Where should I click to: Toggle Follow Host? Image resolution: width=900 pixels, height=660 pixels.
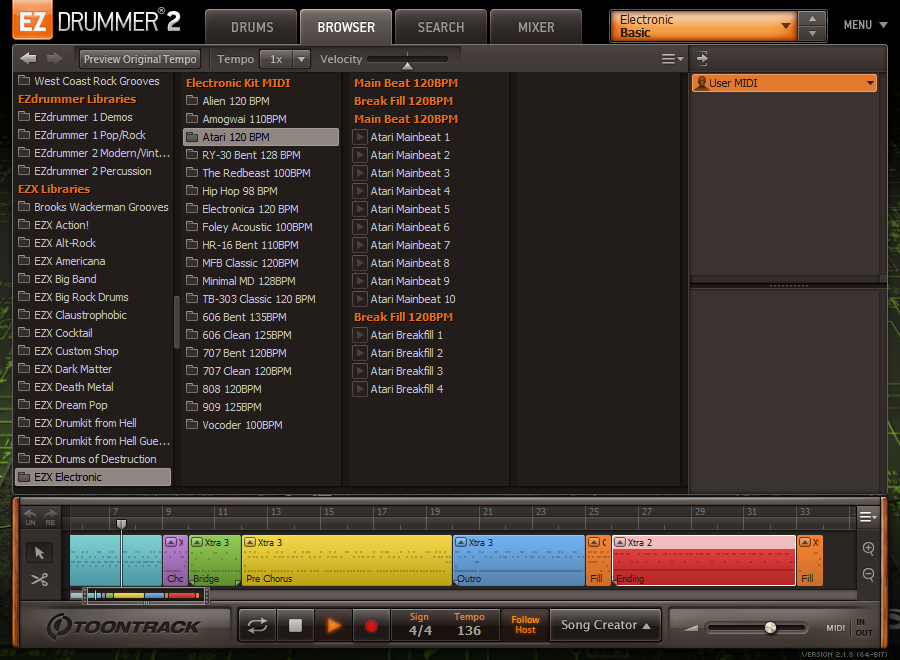(x=525, y=625)
